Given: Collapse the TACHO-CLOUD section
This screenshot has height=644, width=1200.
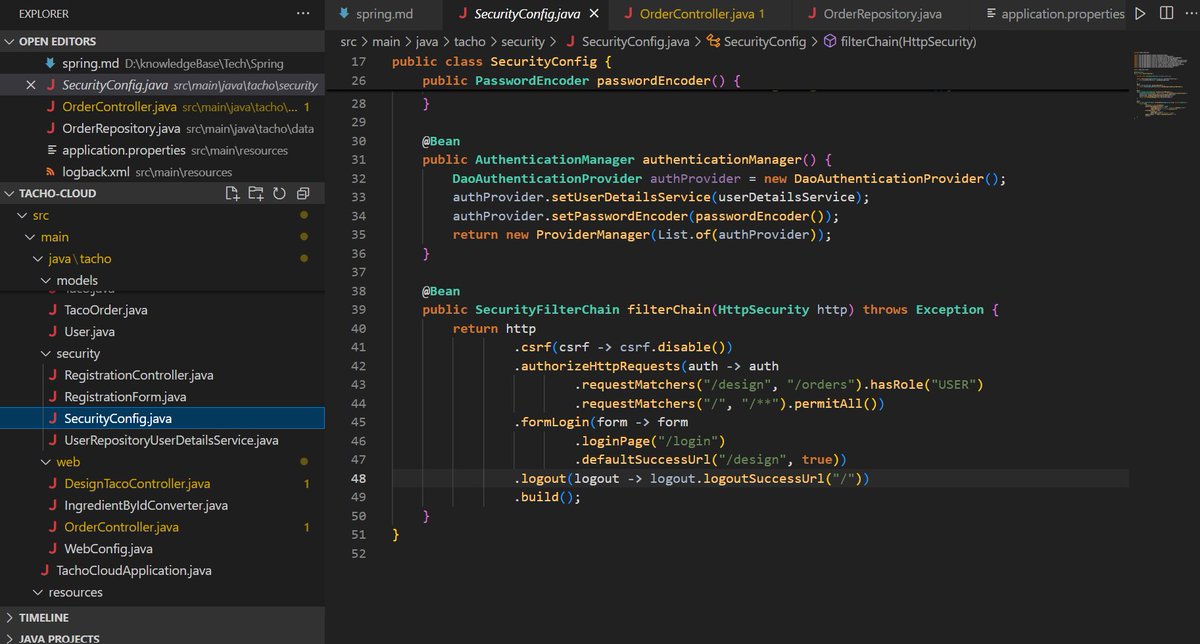Looking at the screenshot, I should [10, 193].
